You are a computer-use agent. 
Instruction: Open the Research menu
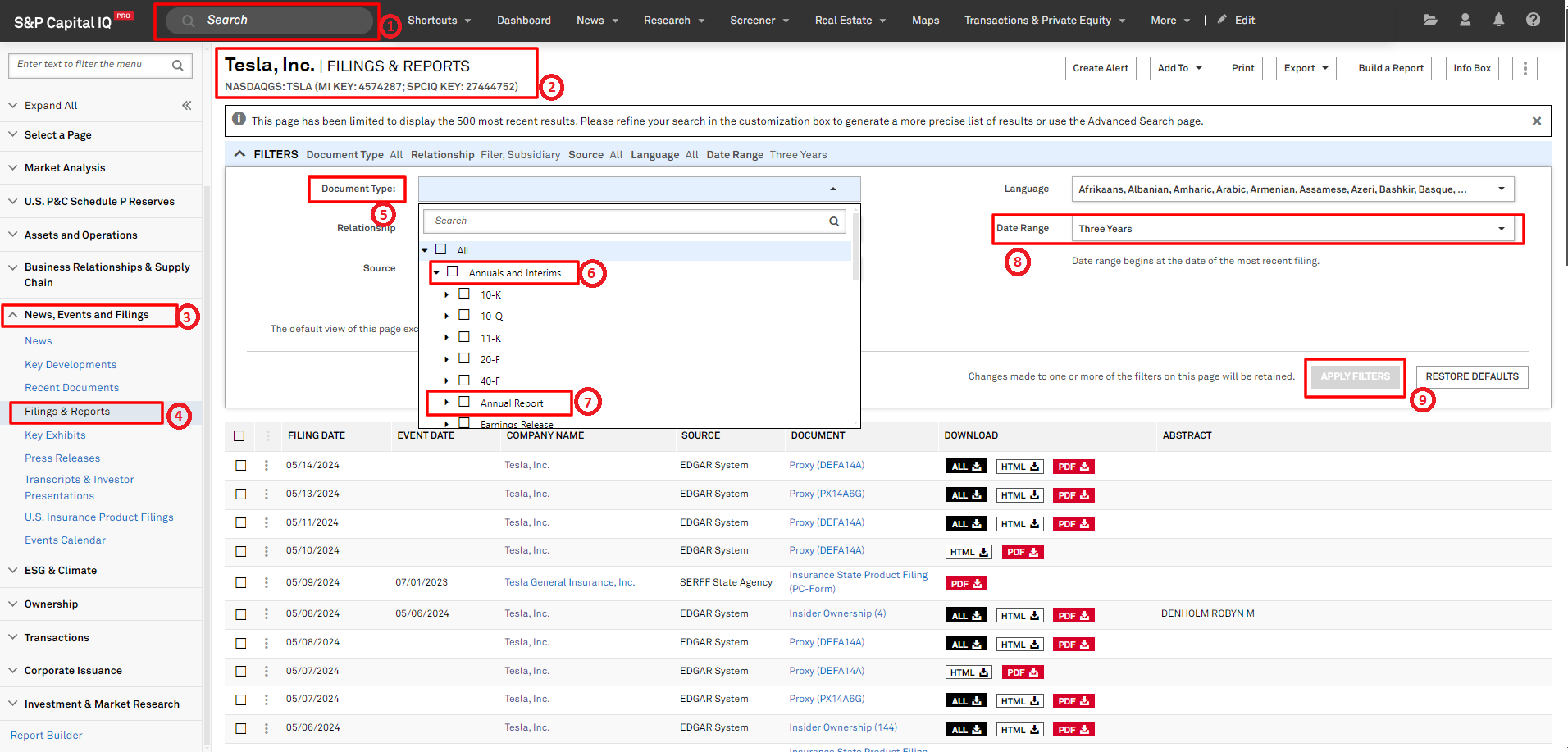click(674, 21)
